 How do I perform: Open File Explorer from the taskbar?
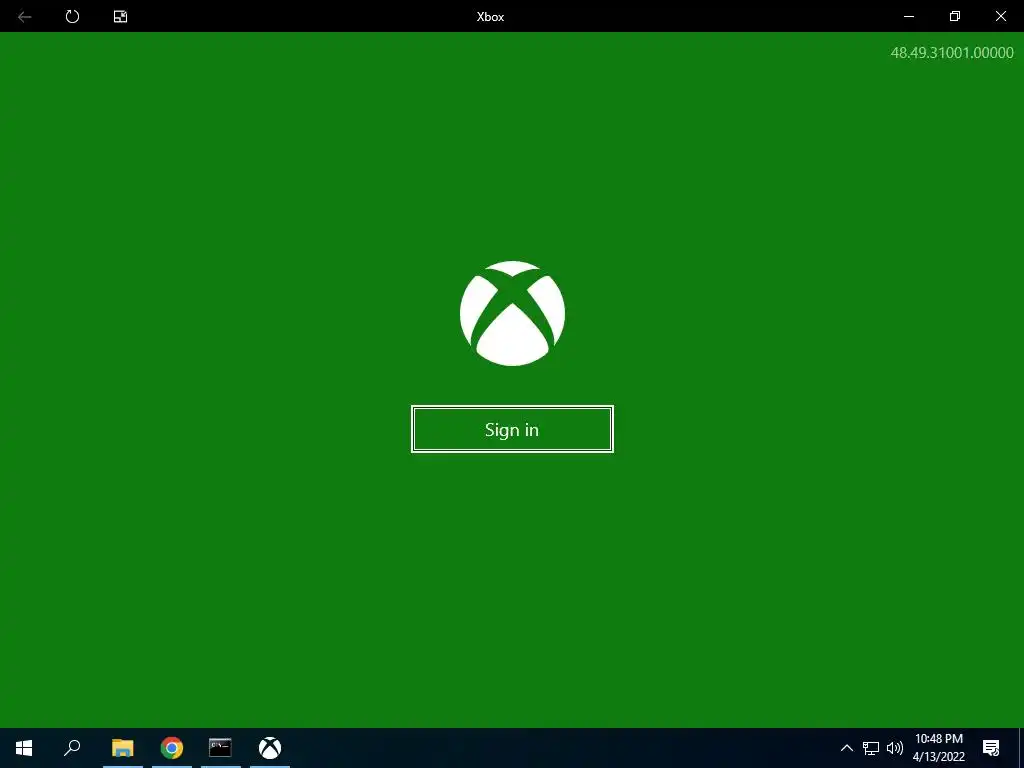click(x=123, y=748)
